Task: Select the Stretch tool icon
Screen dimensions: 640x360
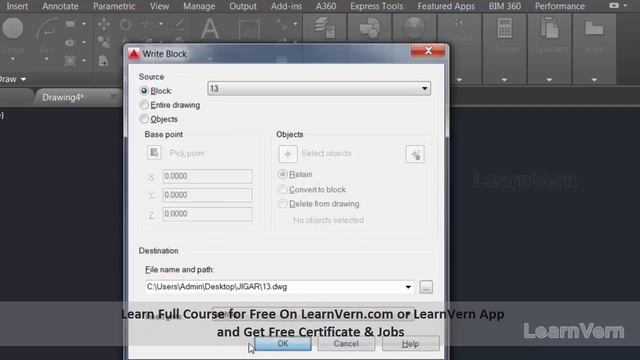Action: click(104, 61)
